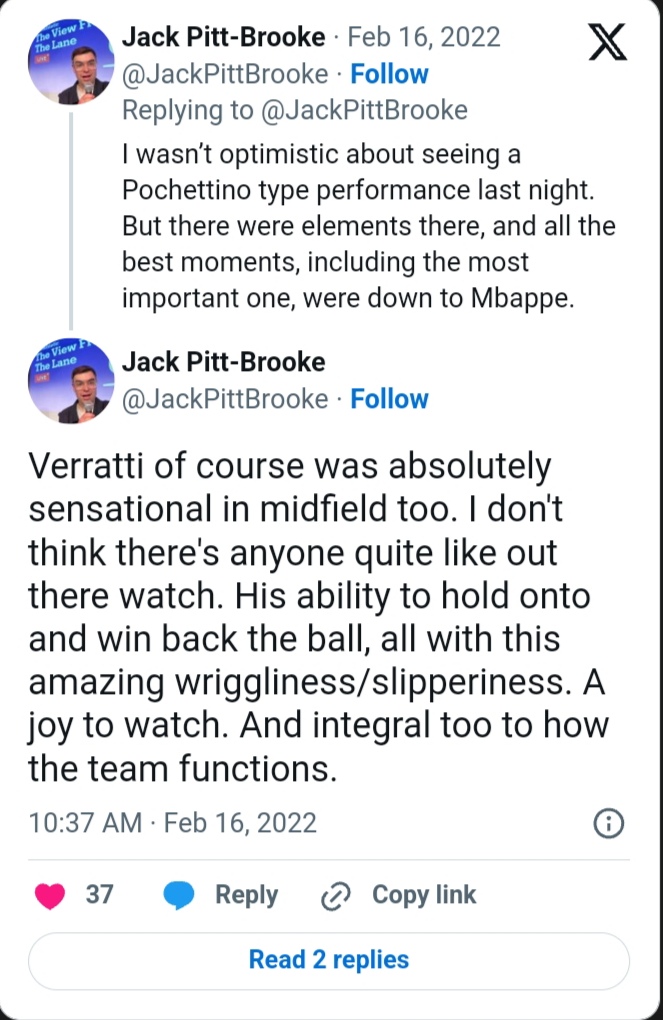Click the blue reply speech bubble icon

coord(180,895)
